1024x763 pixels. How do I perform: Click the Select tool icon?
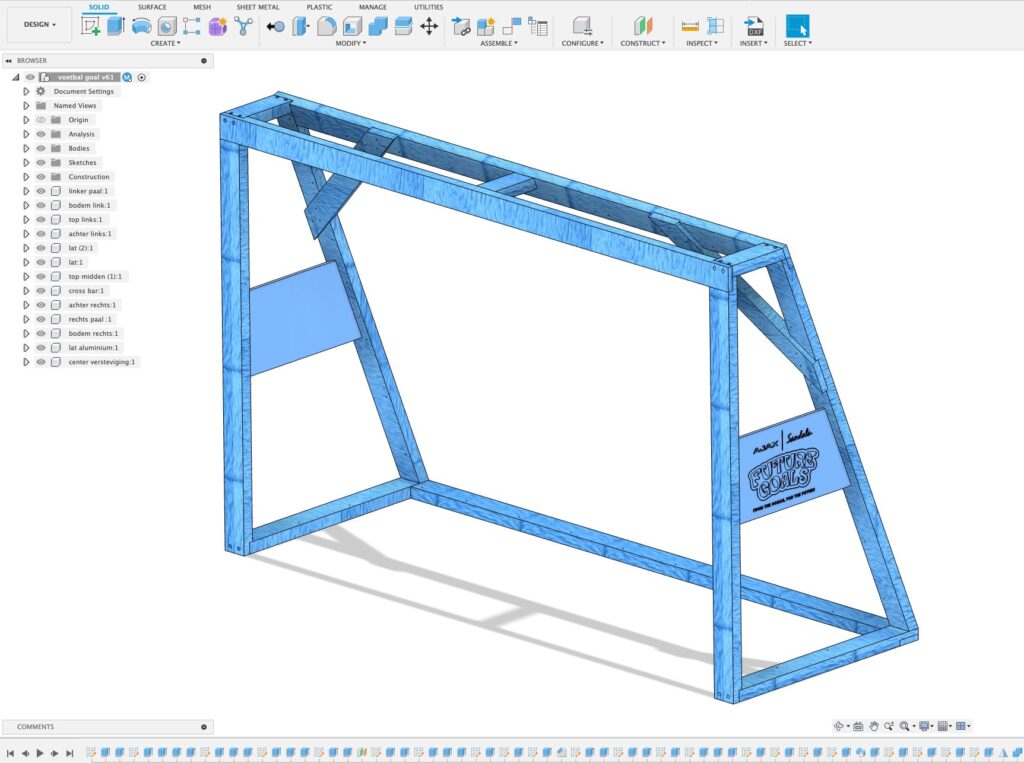coord(797,26)
